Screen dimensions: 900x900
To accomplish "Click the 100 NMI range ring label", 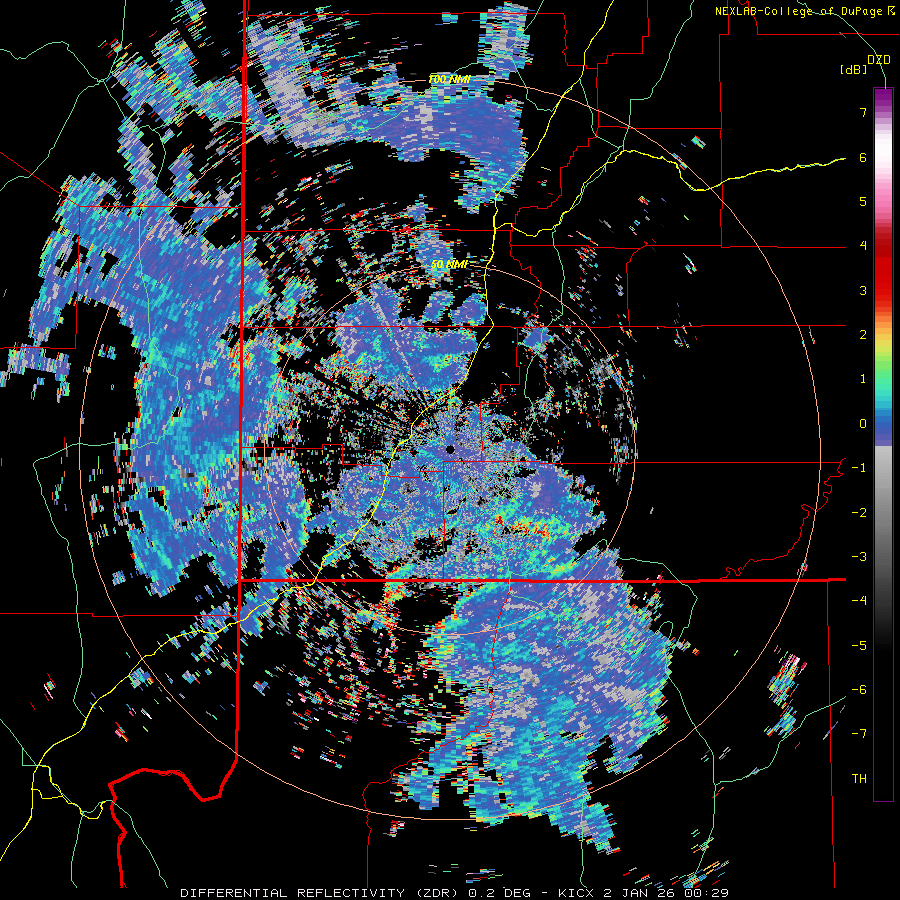I will click(x=449, y=79).
